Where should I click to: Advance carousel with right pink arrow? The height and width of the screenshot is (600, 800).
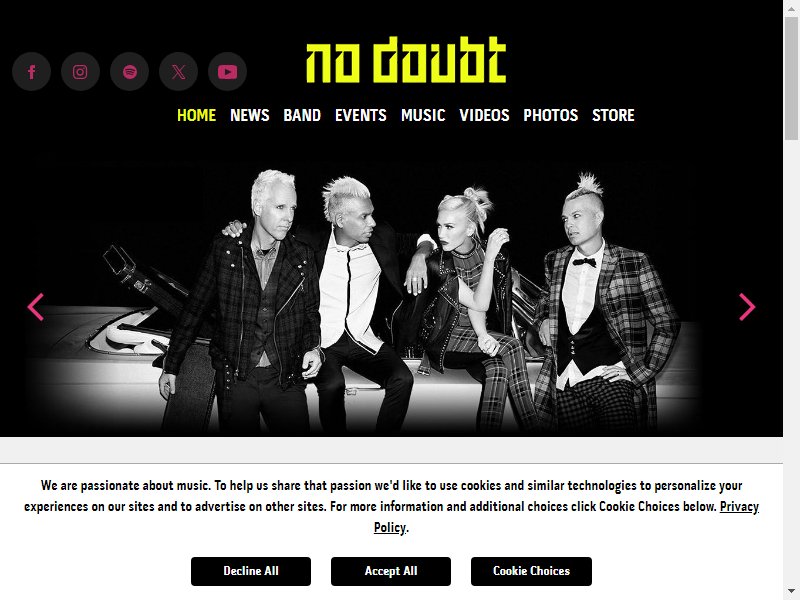click(x=747, y=307)
